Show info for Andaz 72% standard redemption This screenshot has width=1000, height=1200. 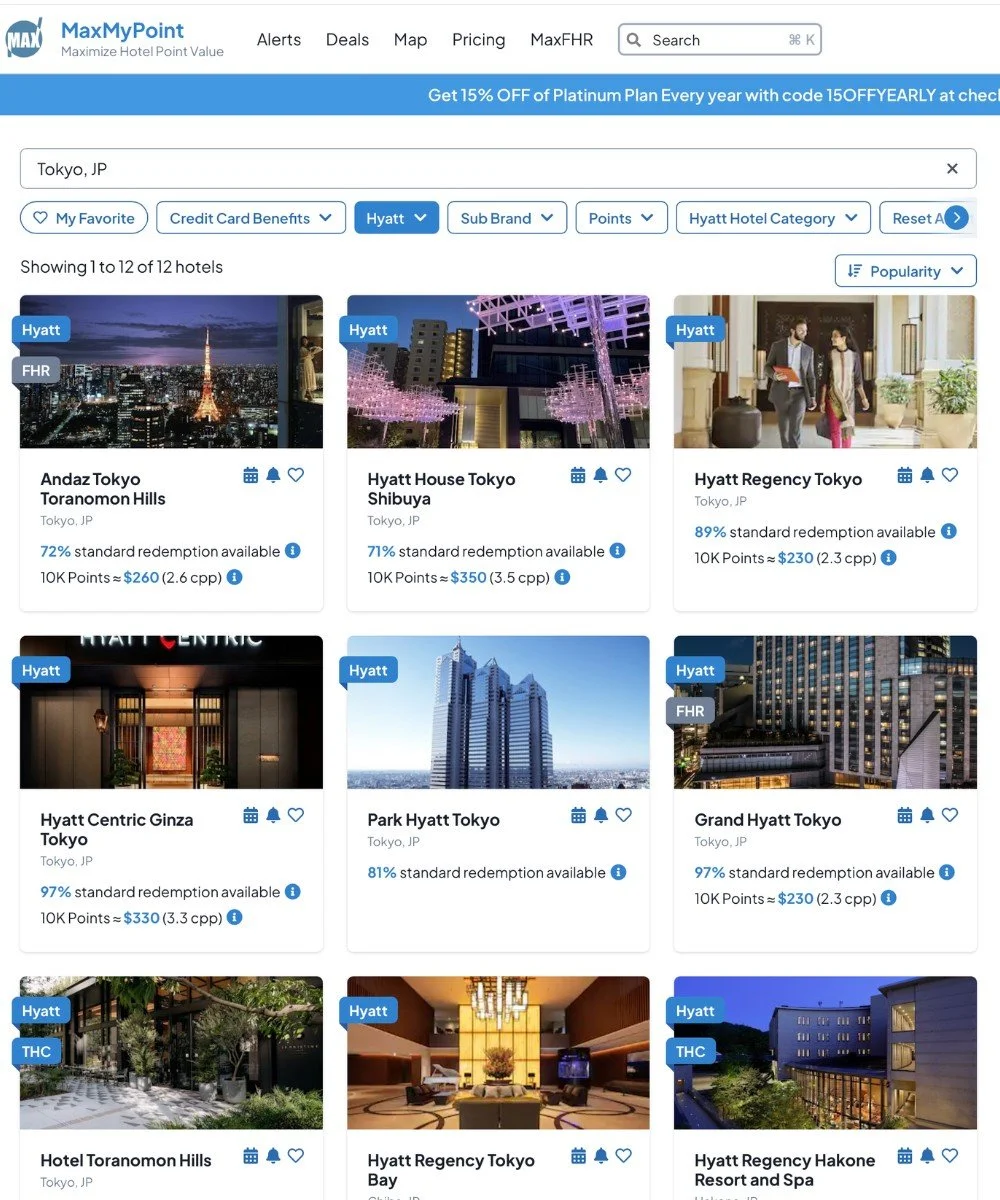[293, 551]
